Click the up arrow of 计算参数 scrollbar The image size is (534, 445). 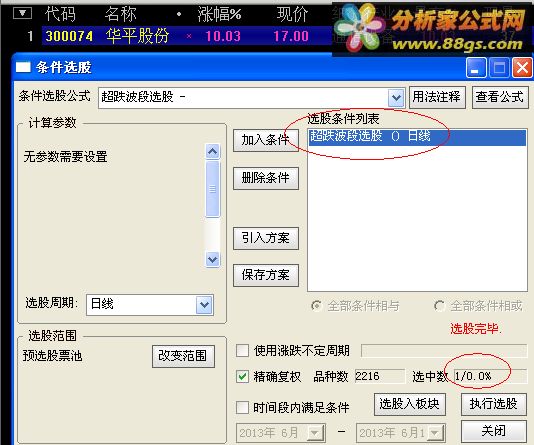click(x=213, y=151)
